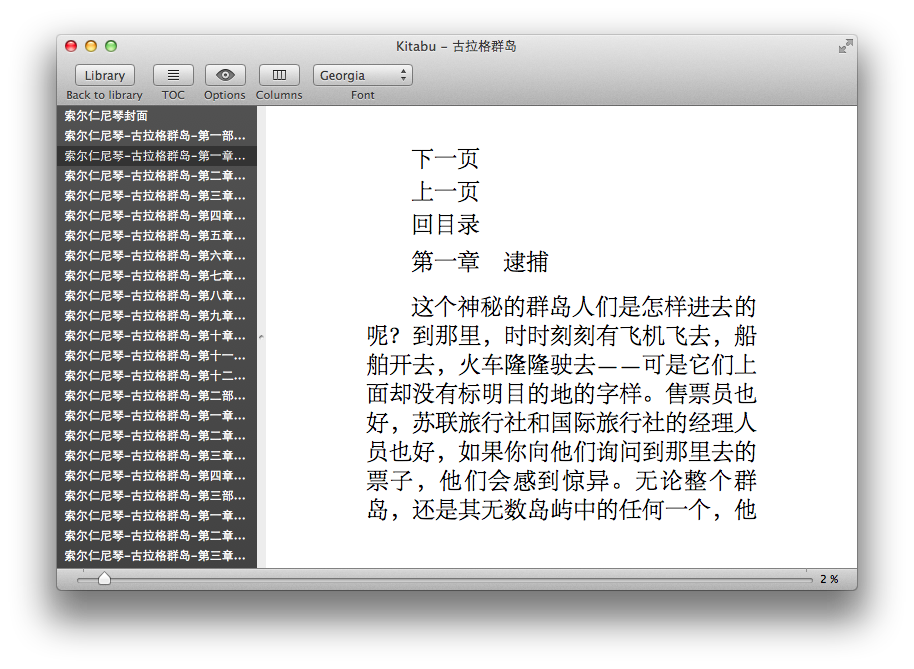
Task: Click the font popup stepper arrows
Action: (x=403, y=75)
